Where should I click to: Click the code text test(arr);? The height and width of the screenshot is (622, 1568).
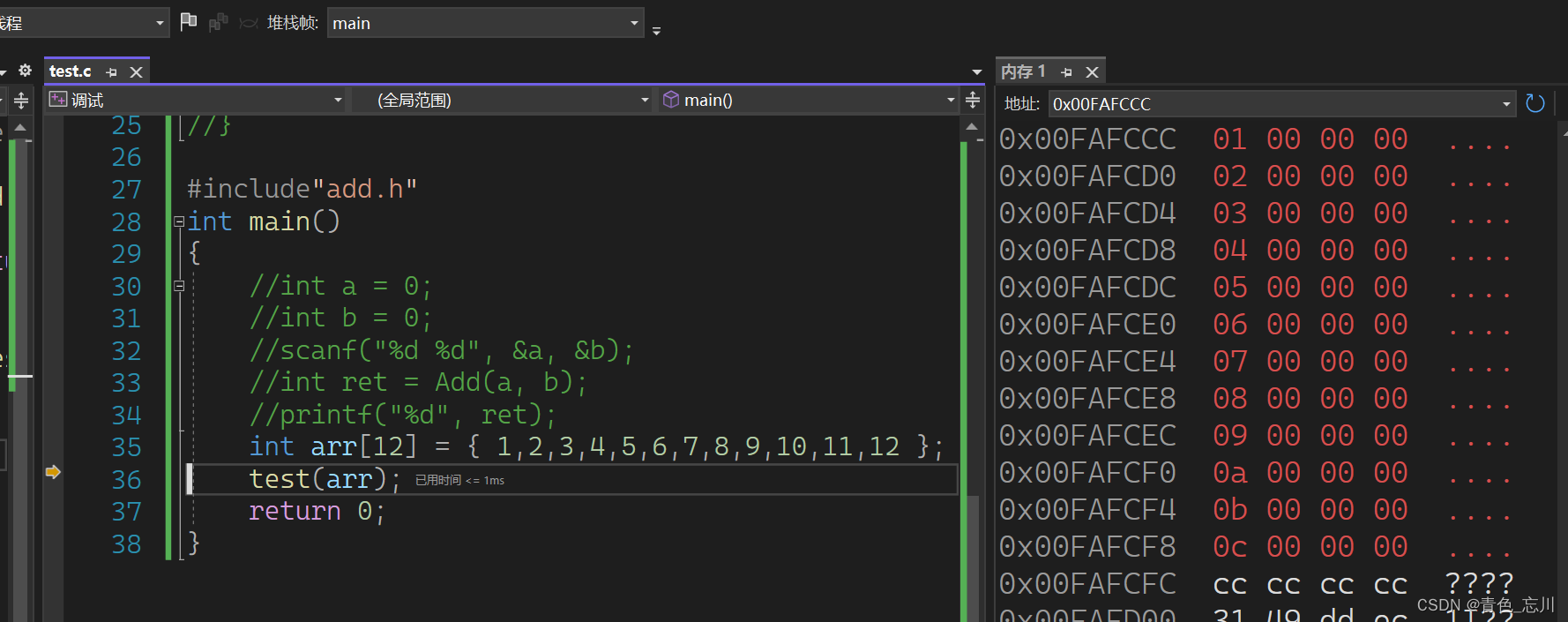coord(325,479)
